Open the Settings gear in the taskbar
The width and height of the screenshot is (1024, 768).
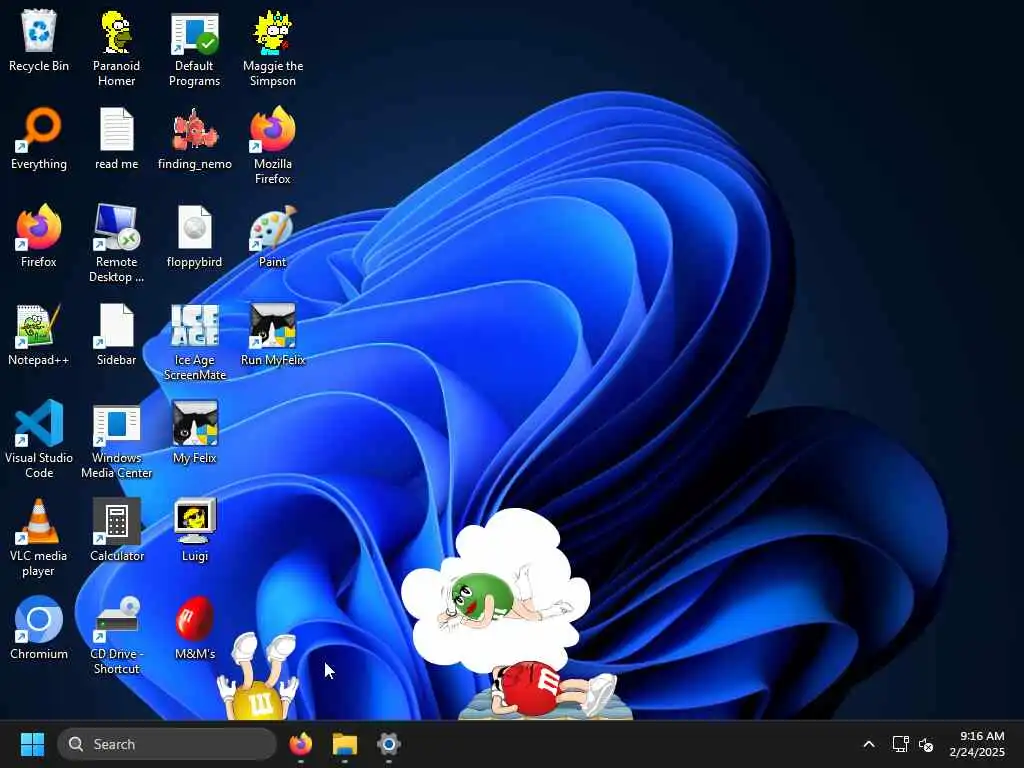coord(389,744)
